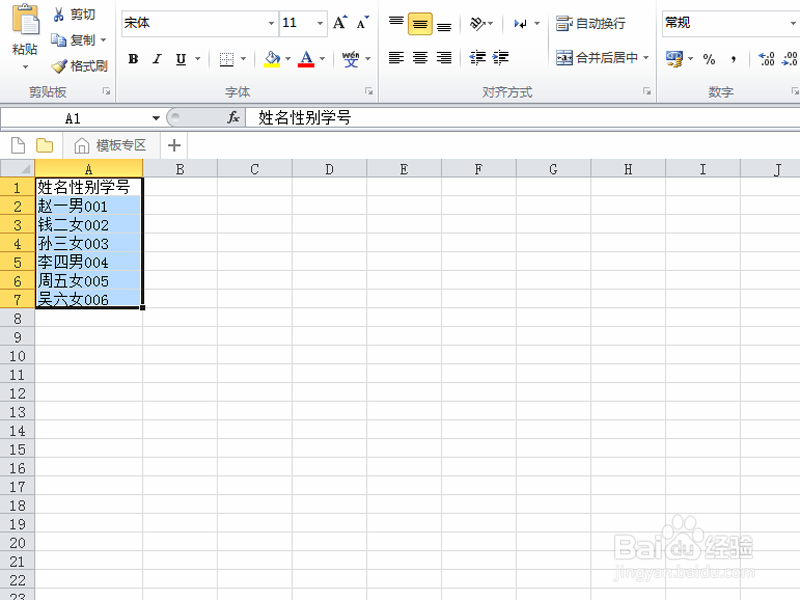
Task: Decrease font size with small A icon
Action: [x=362, y=23]
